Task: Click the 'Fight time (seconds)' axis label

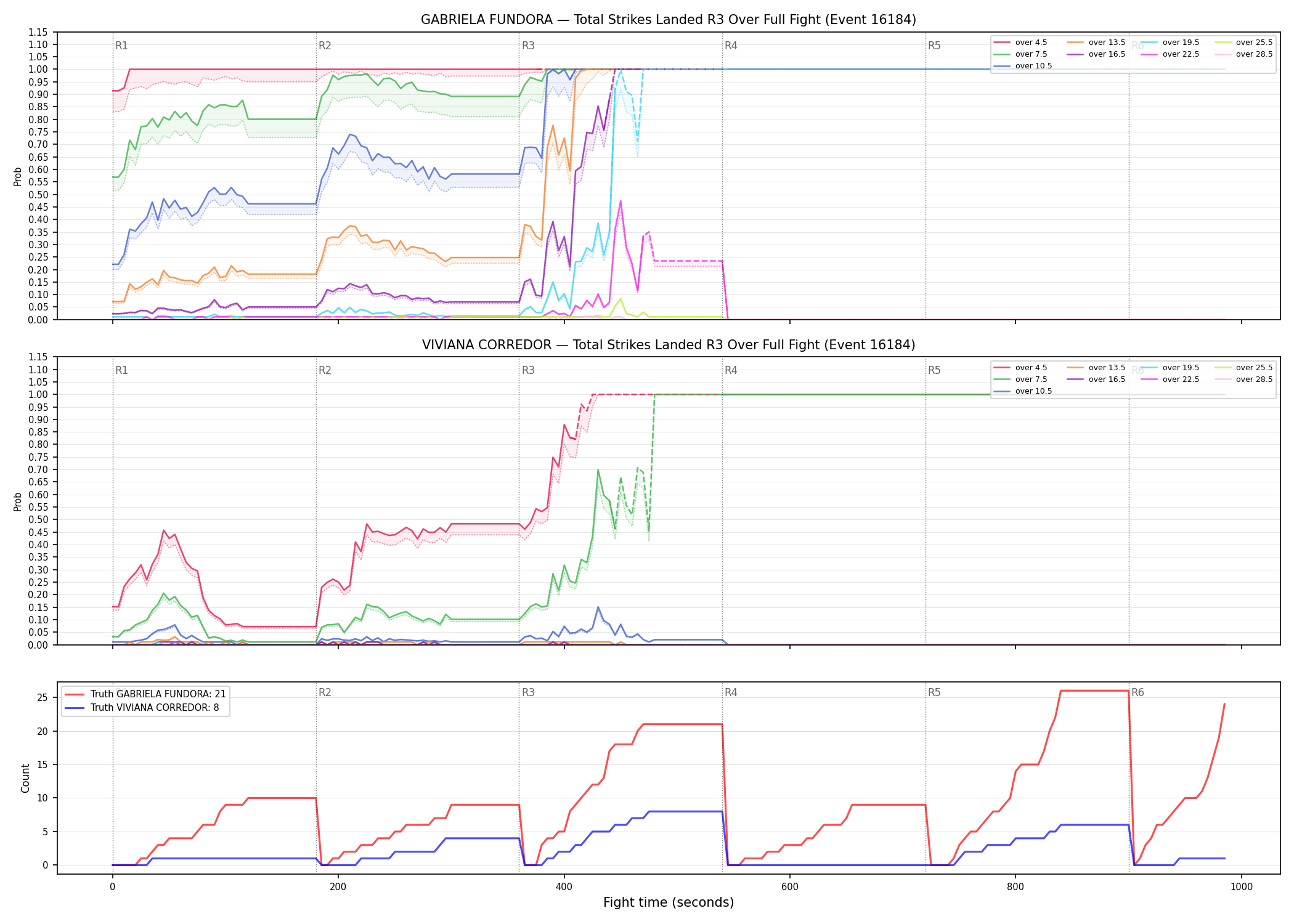Action: coord(669,902)
